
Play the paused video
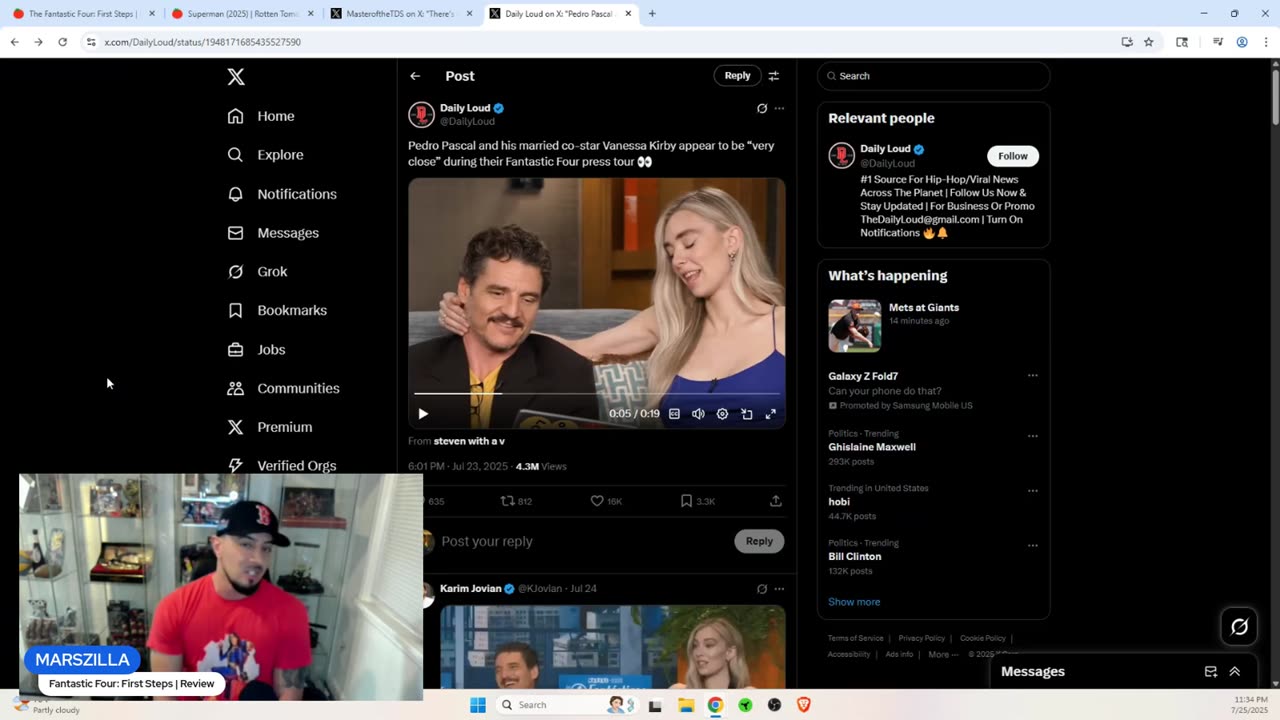pyautogui.click(x=423, y=414)
